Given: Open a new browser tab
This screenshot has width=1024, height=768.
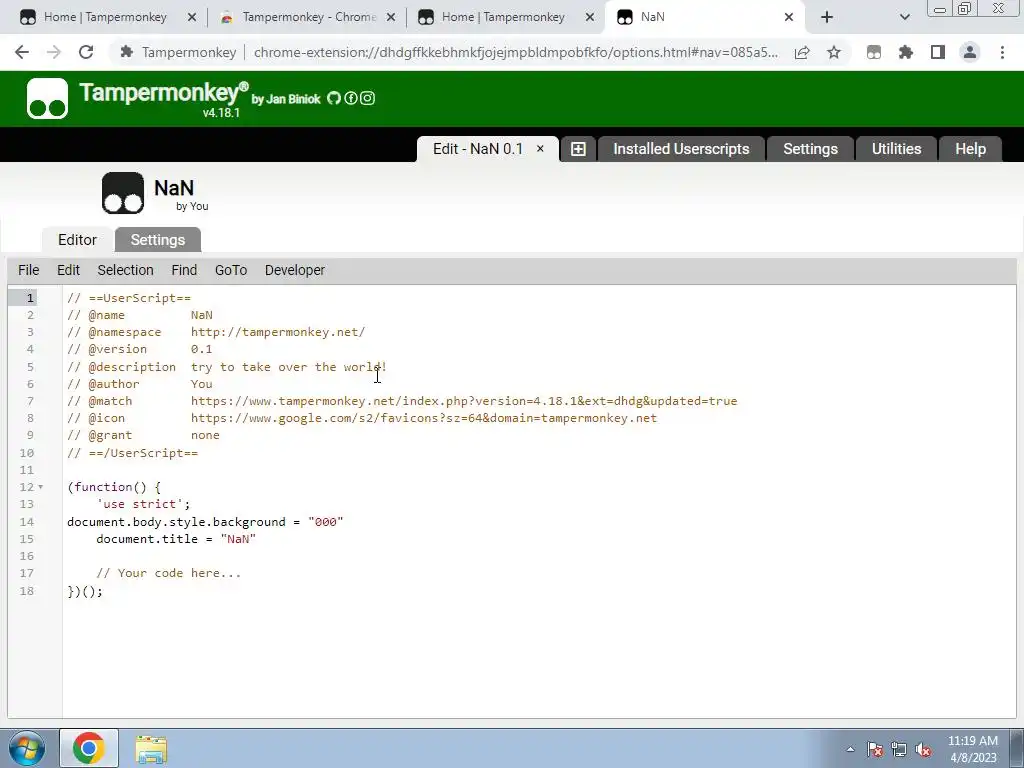Looking at the screenshot, I should coord(827,17).
